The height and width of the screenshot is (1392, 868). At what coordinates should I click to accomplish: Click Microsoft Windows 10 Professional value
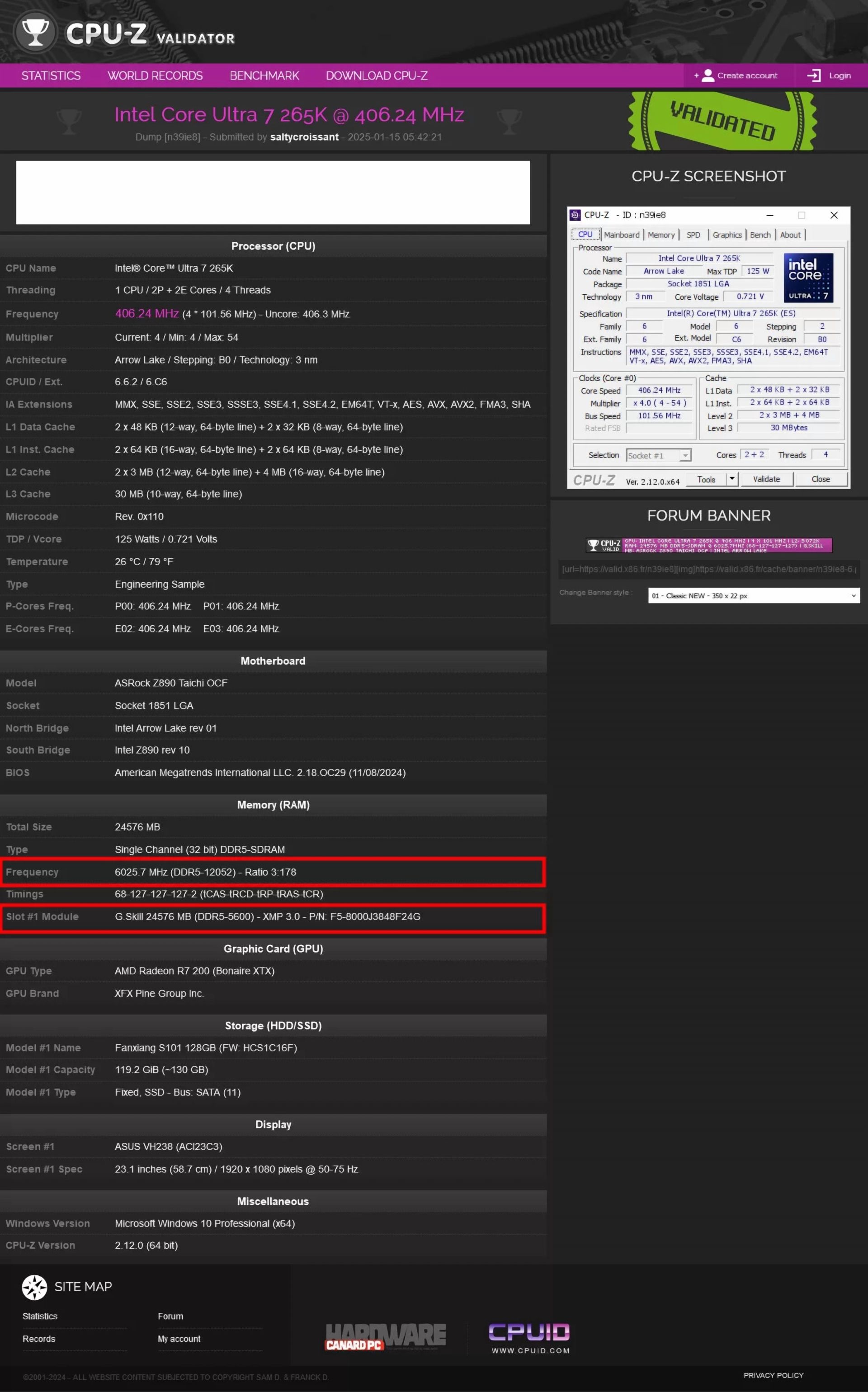pyautogui.click(x=205, y=1223)
